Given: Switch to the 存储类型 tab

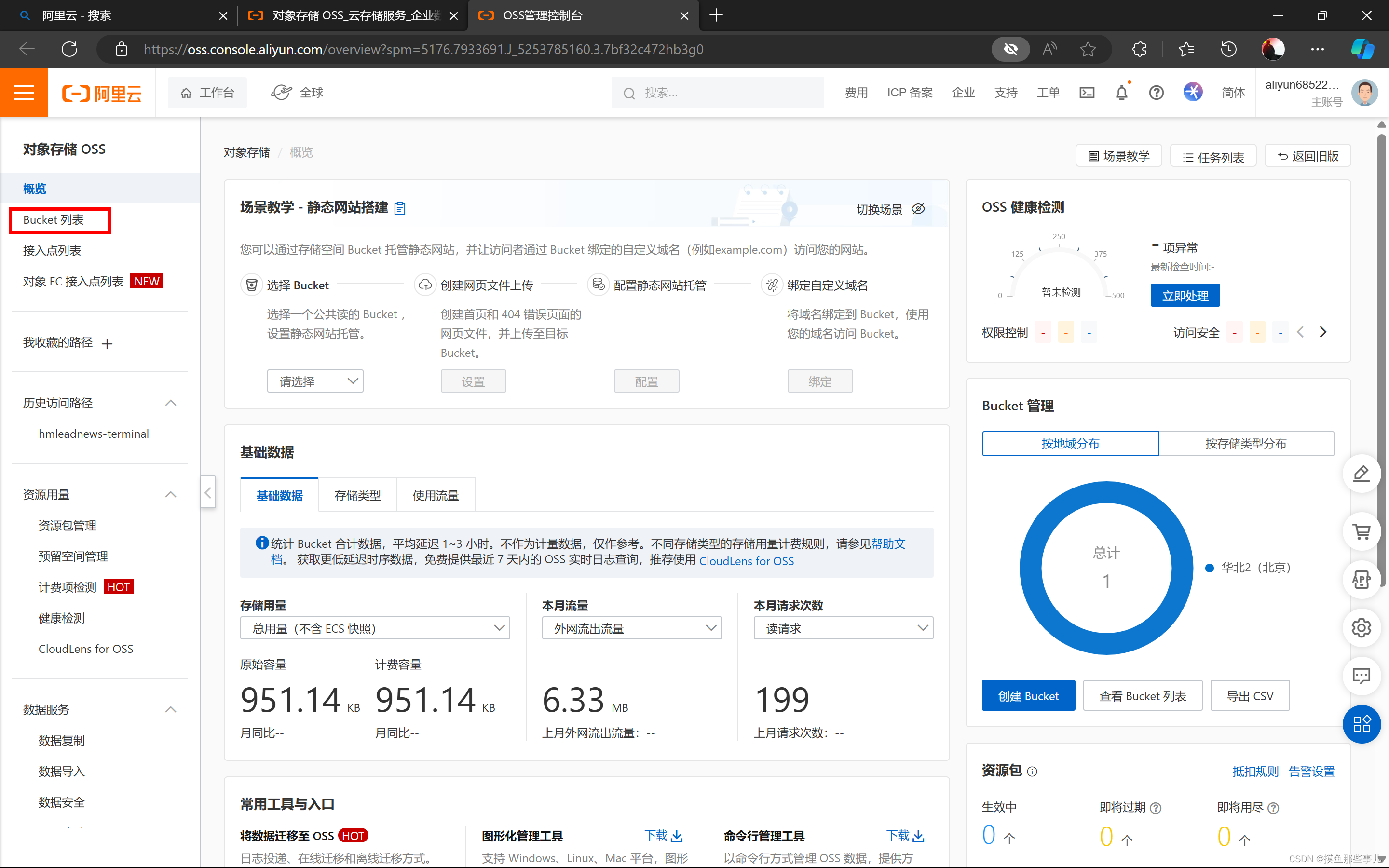Looking at the screenshot, I should [x=357, y=495].
